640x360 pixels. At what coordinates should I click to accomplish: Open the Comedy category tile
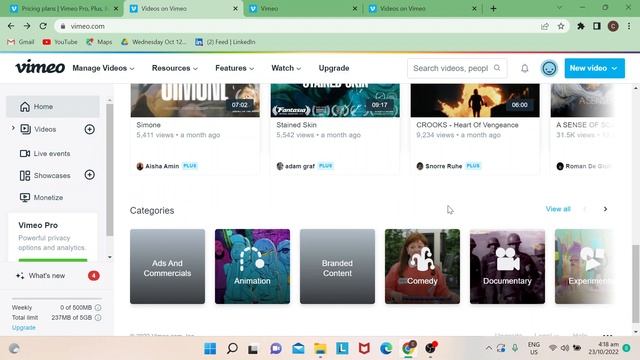click(x=422, y=267)
